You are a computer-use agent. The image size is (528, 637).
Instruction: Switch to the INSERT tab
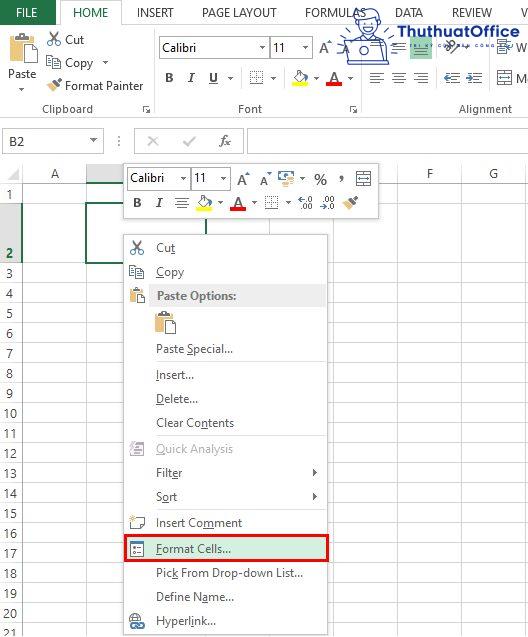[155, 13]
